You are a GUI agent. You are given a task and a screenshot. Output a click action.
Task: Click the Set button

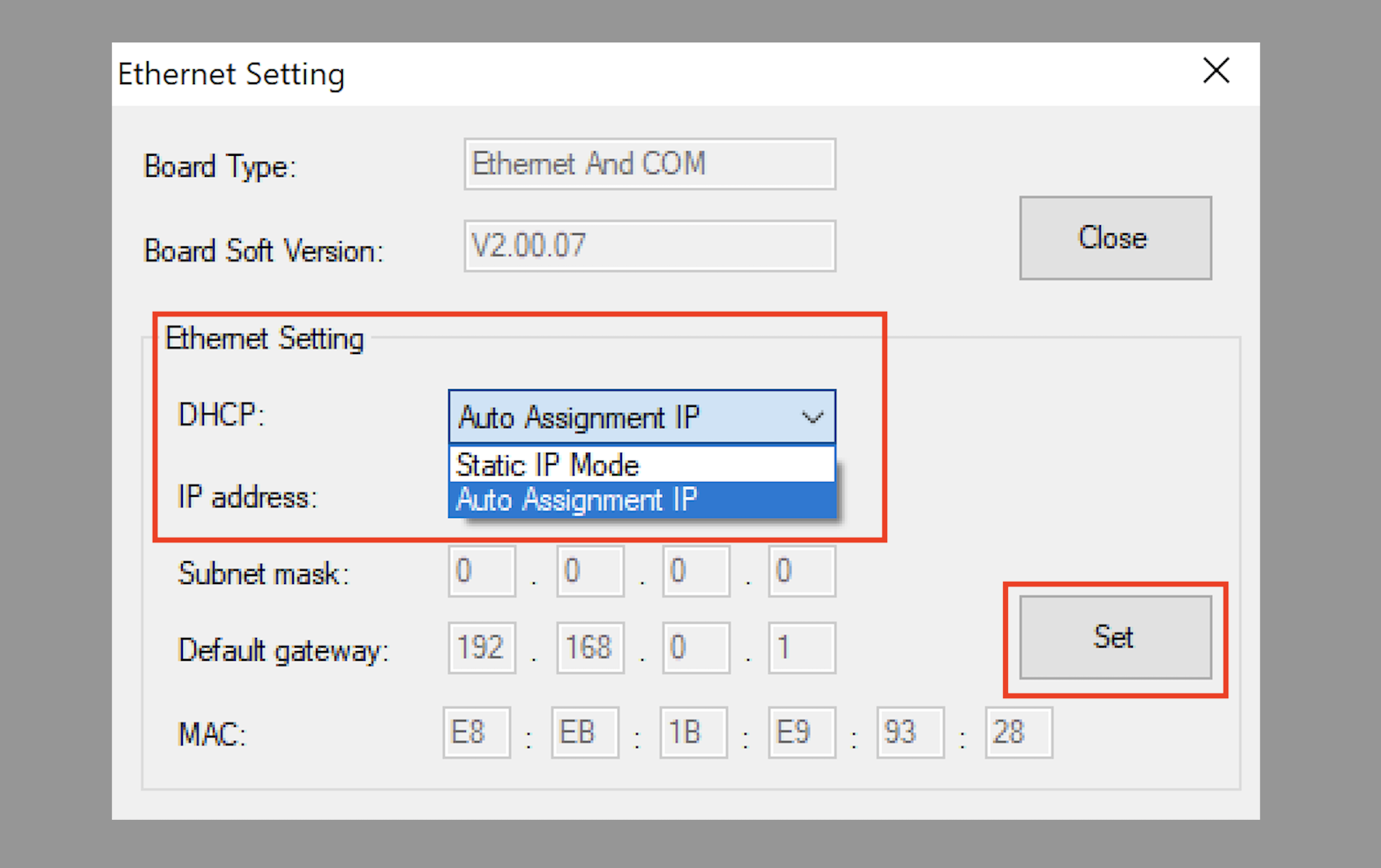pos(1114,637)
